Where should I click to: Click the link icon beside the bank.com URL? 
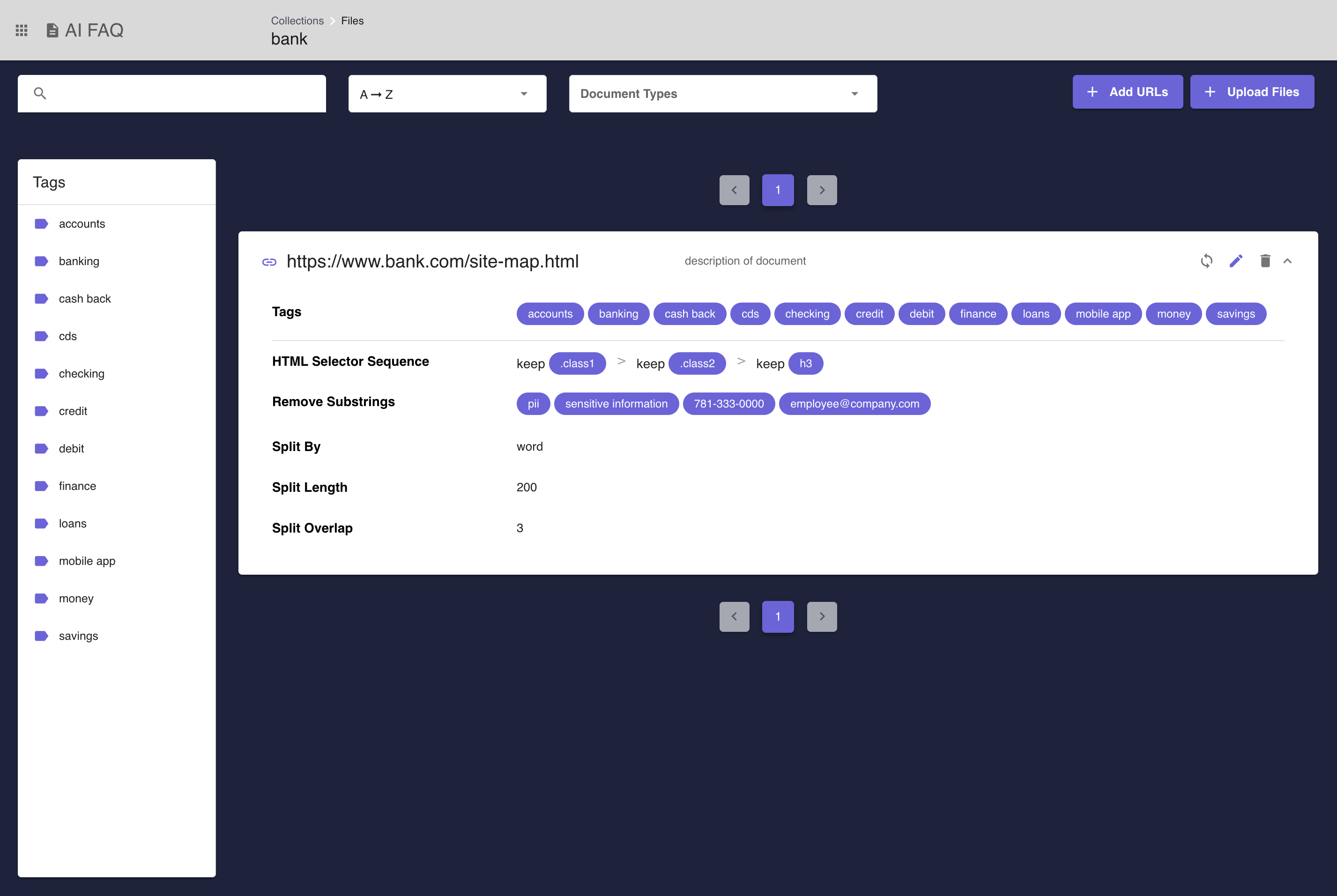tap(269, 262)
